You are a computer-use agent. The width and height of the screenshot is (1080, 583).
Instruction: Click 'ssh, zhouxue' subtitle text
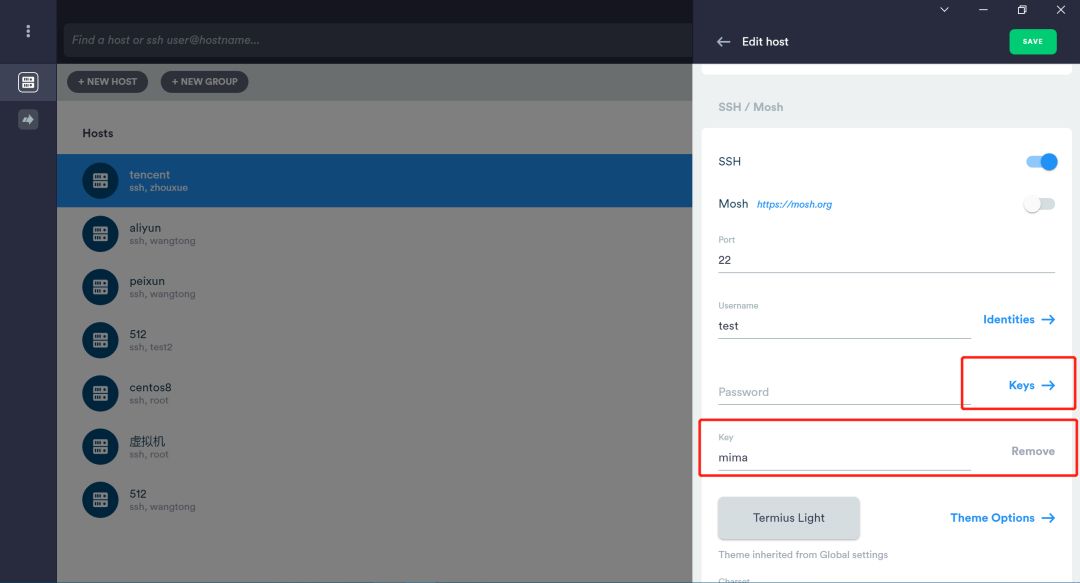pos(158,187)
